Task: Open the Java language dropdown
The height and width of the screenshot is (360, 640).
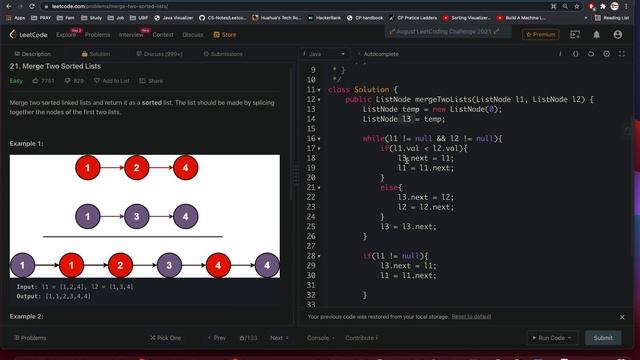Action: tap(324, 54)
